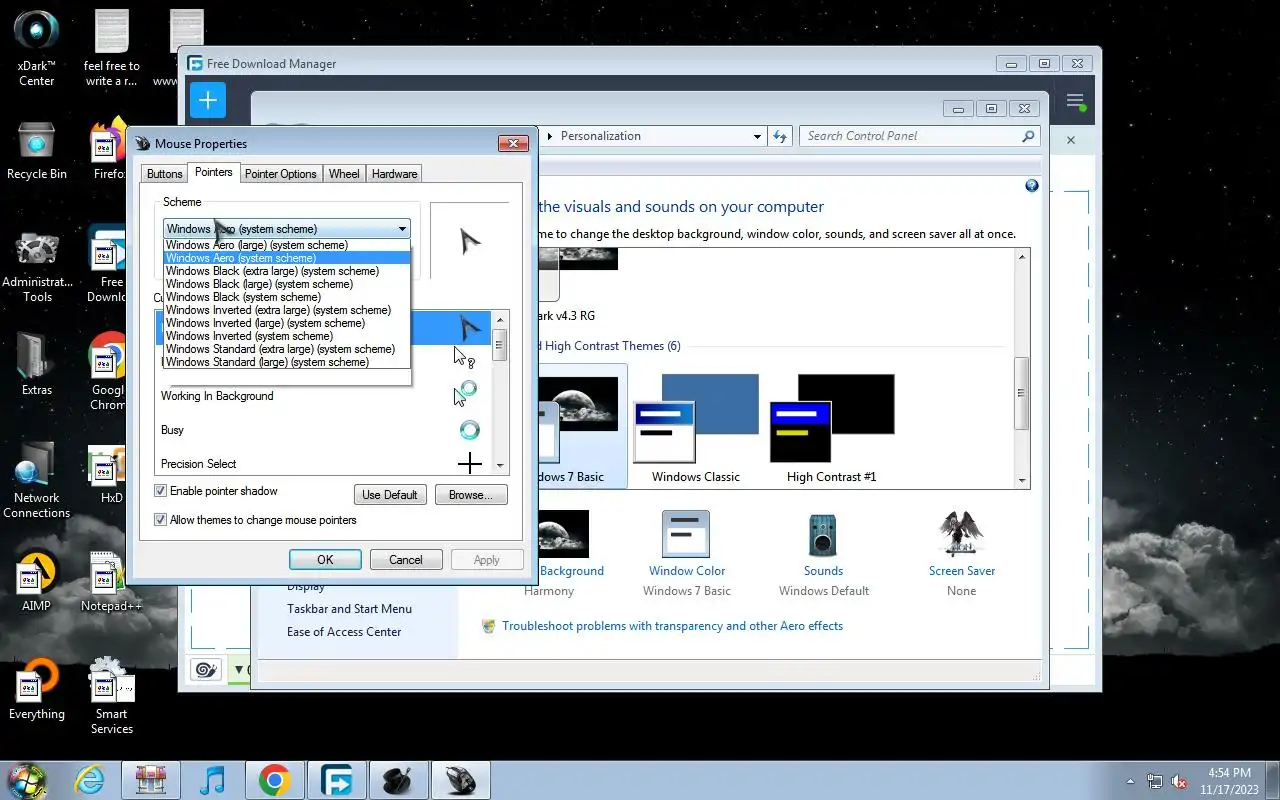Toggle Enable pointer shadow checkbox
Viewport: 1280px width, 800px height.
160,491
